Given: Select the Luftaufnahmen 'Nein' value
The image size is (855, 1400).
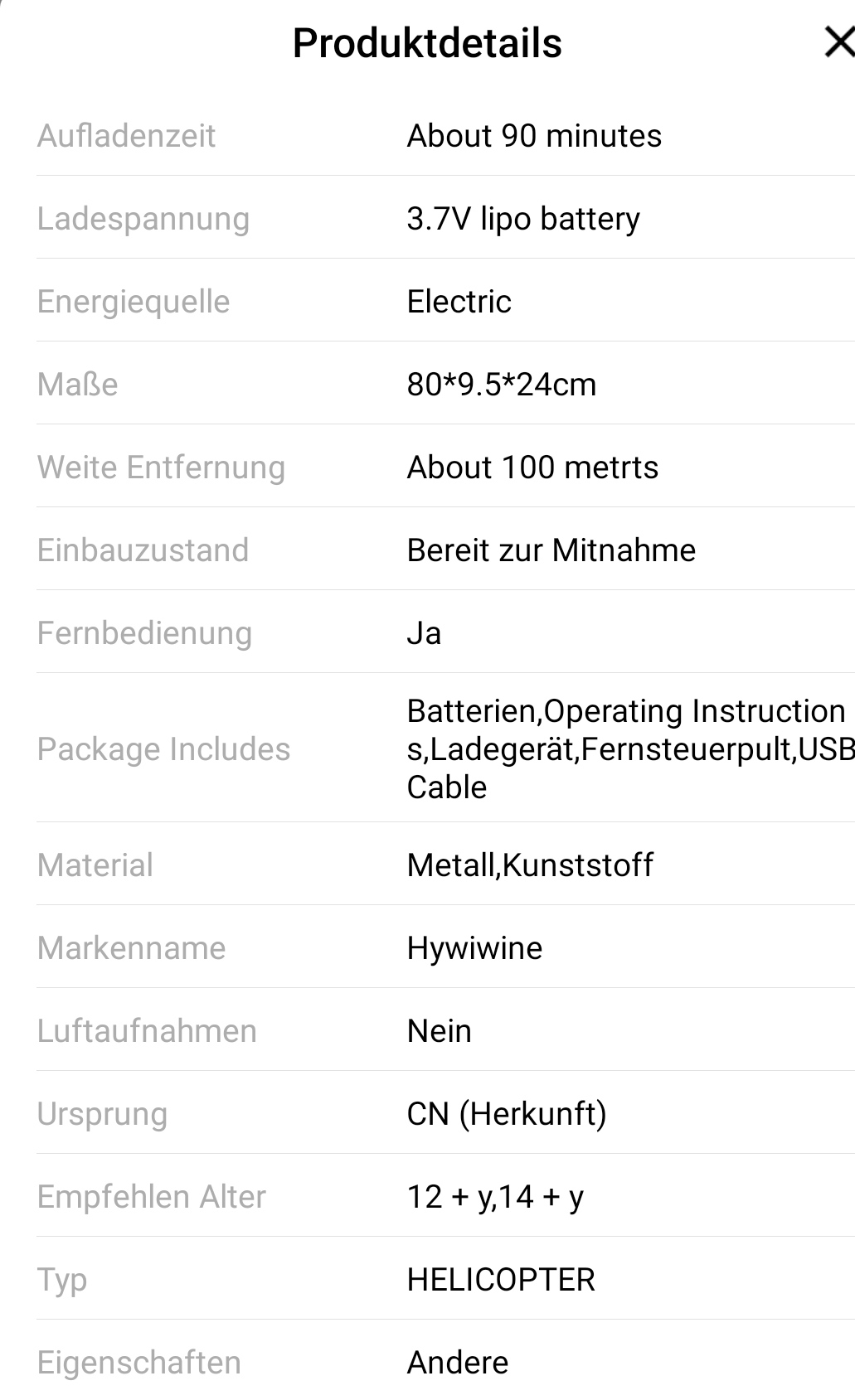Looking at the screenshot, I should pyautogui.click(x=439, y=1031).
